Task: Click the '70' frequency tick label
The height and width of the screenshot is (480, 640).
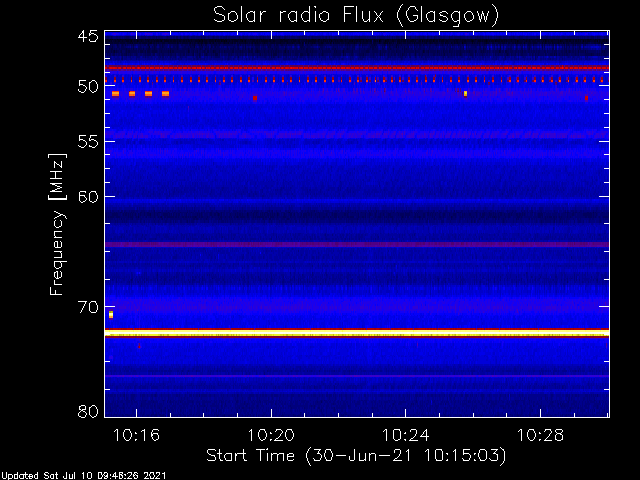Action: pos(88,307)
